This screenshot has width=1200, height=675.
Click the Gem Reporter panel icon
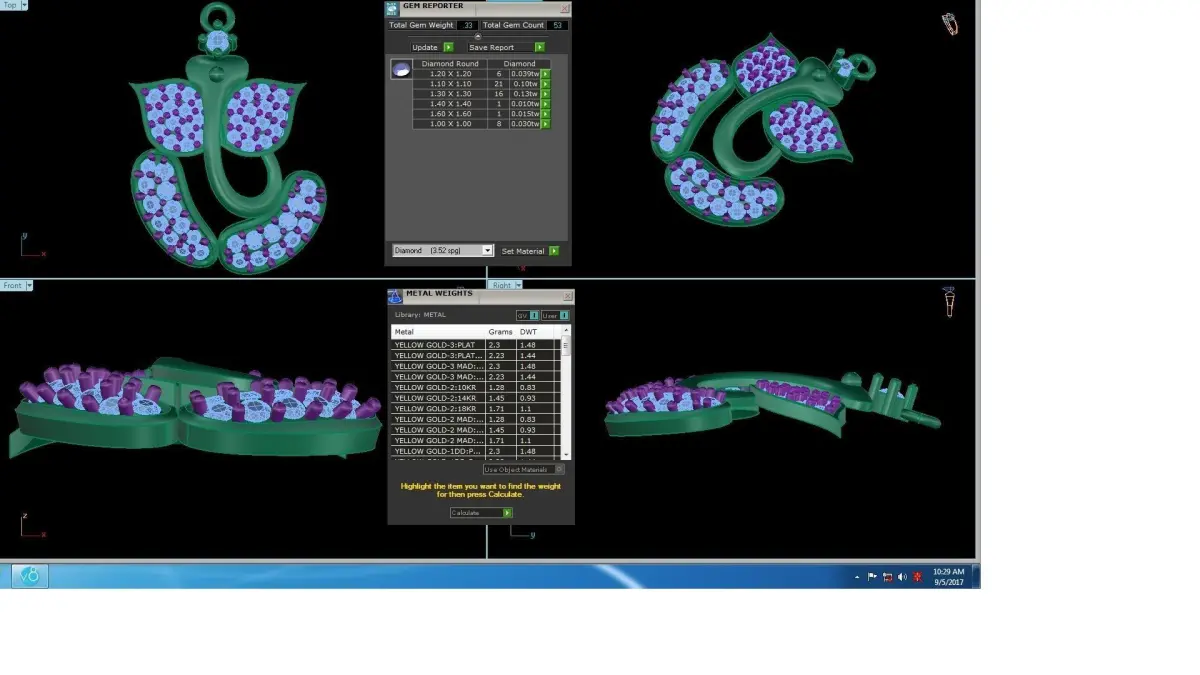tap(393, 8)
